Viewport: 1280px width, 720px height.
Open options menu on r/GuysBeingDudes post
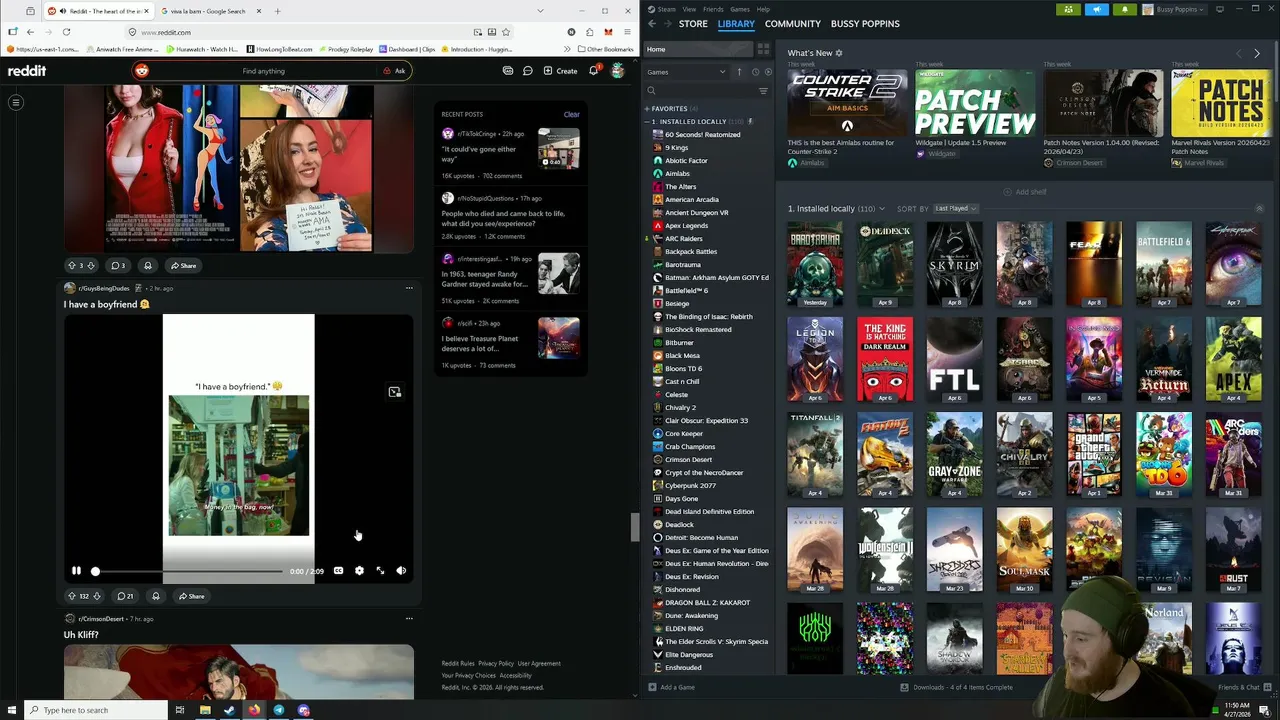[x=409, y=288]
